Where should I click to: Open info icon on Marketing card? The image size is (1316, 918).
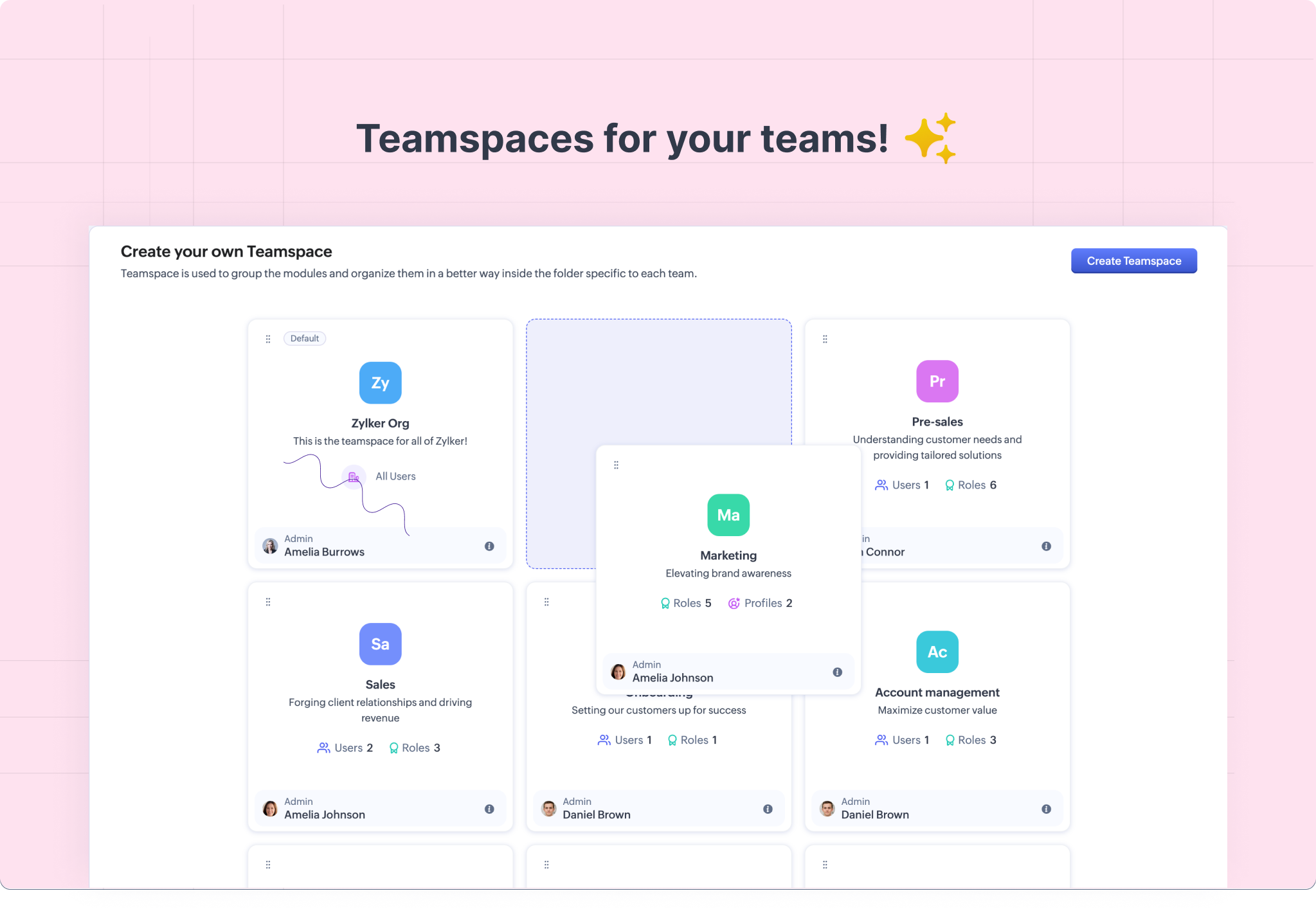click(x=837, y=672)
